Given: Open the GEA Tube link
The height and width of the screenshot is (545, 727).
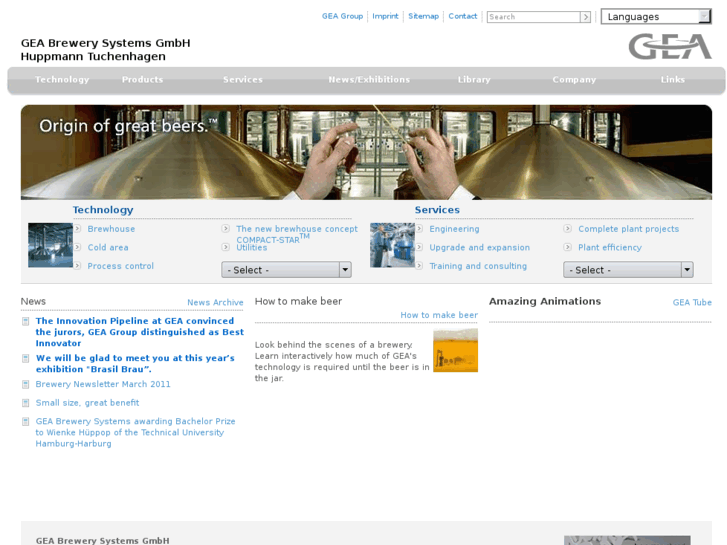Looking at the screenshot, I should coord(692,302).
